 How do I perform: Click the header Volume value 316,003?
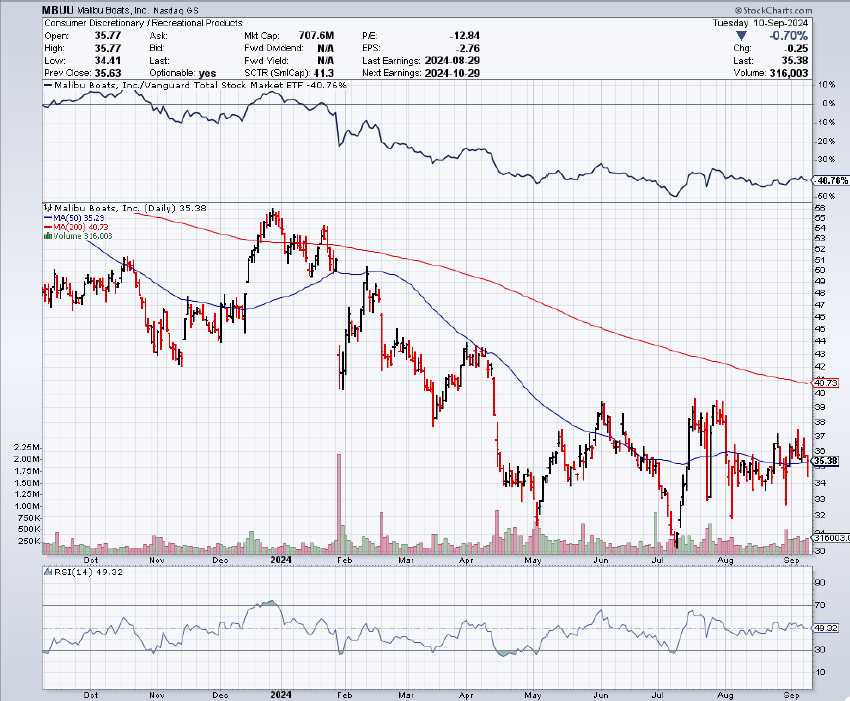pos(789,73)
